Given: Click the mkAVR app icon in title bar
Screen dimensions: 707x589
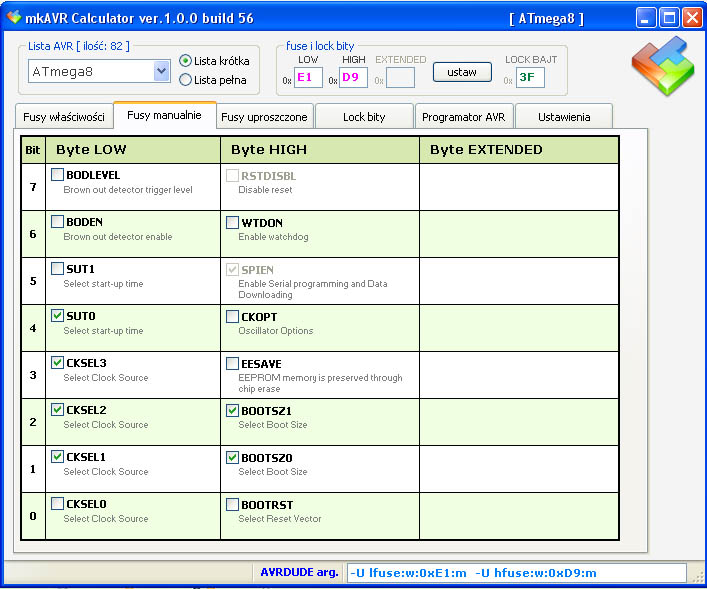Looking at the screenshot, I should point(14,18).
